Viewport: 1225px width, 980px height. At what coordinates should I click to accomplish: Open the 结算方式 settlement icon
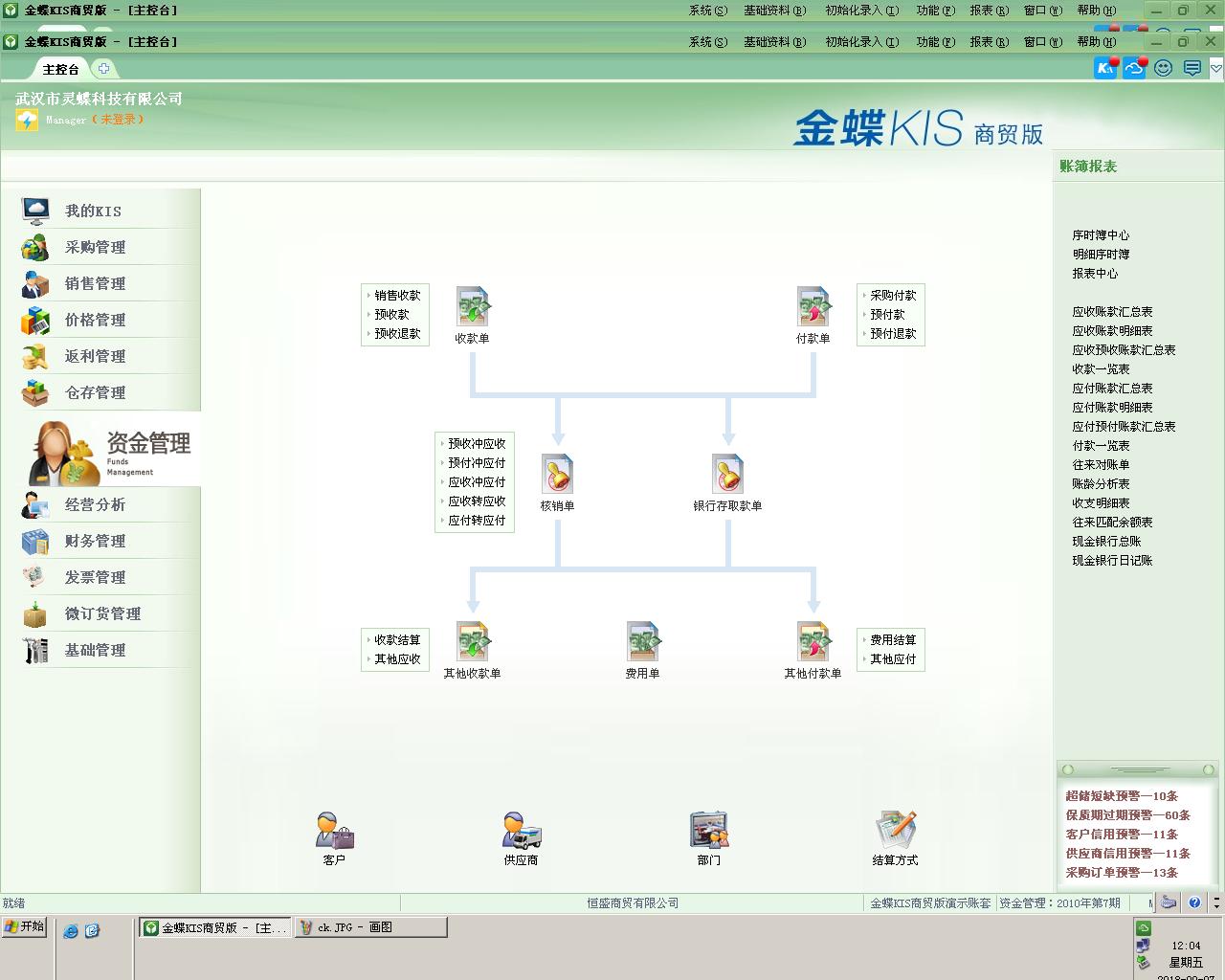click(x=896, y=830)
